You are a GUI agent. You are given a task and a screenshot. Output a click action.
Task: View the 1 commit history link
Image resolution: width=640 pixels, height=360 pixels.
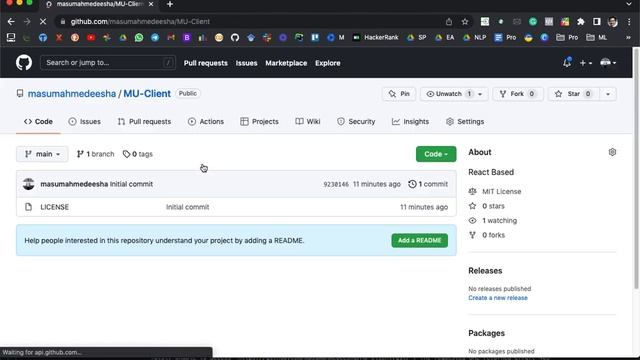[x=428, y=184]
